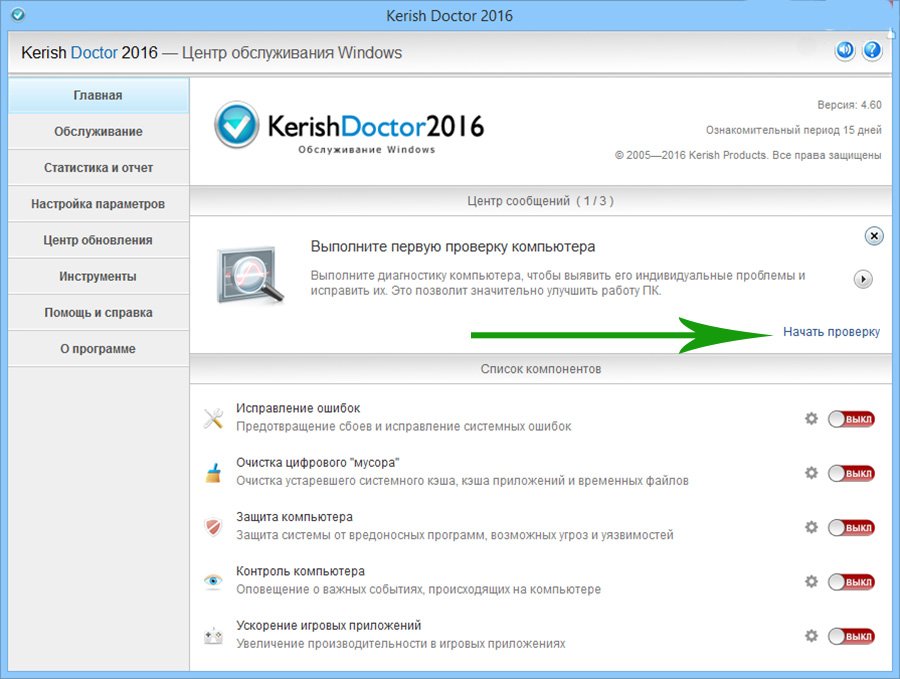Screen dimensions: 900x679
Task: Click the red shield computer protection icon
Action: [x=214, y=527]
